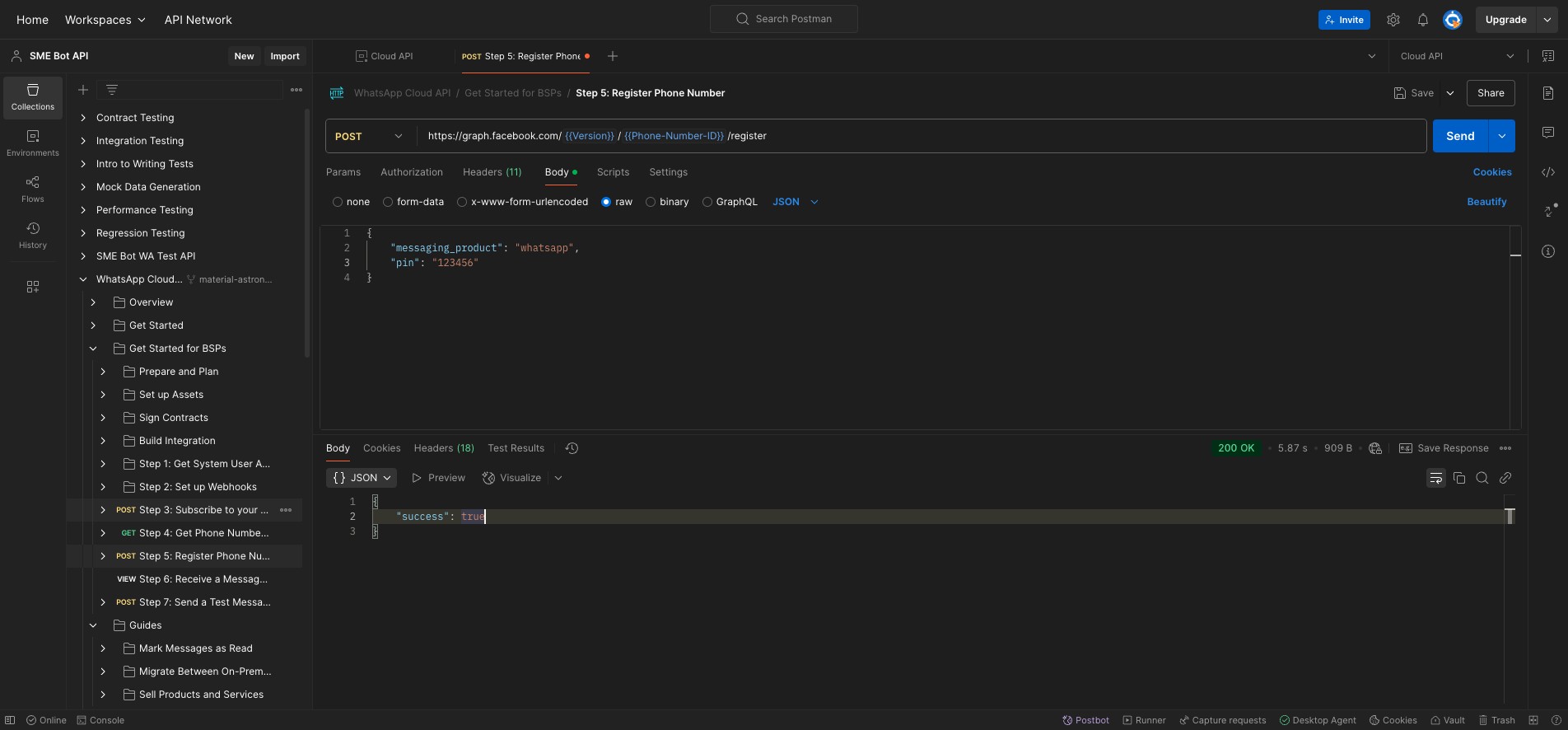This screenshot has width=1568, height=730.
Task: Click the Invite button
Action: (1344, 20)
